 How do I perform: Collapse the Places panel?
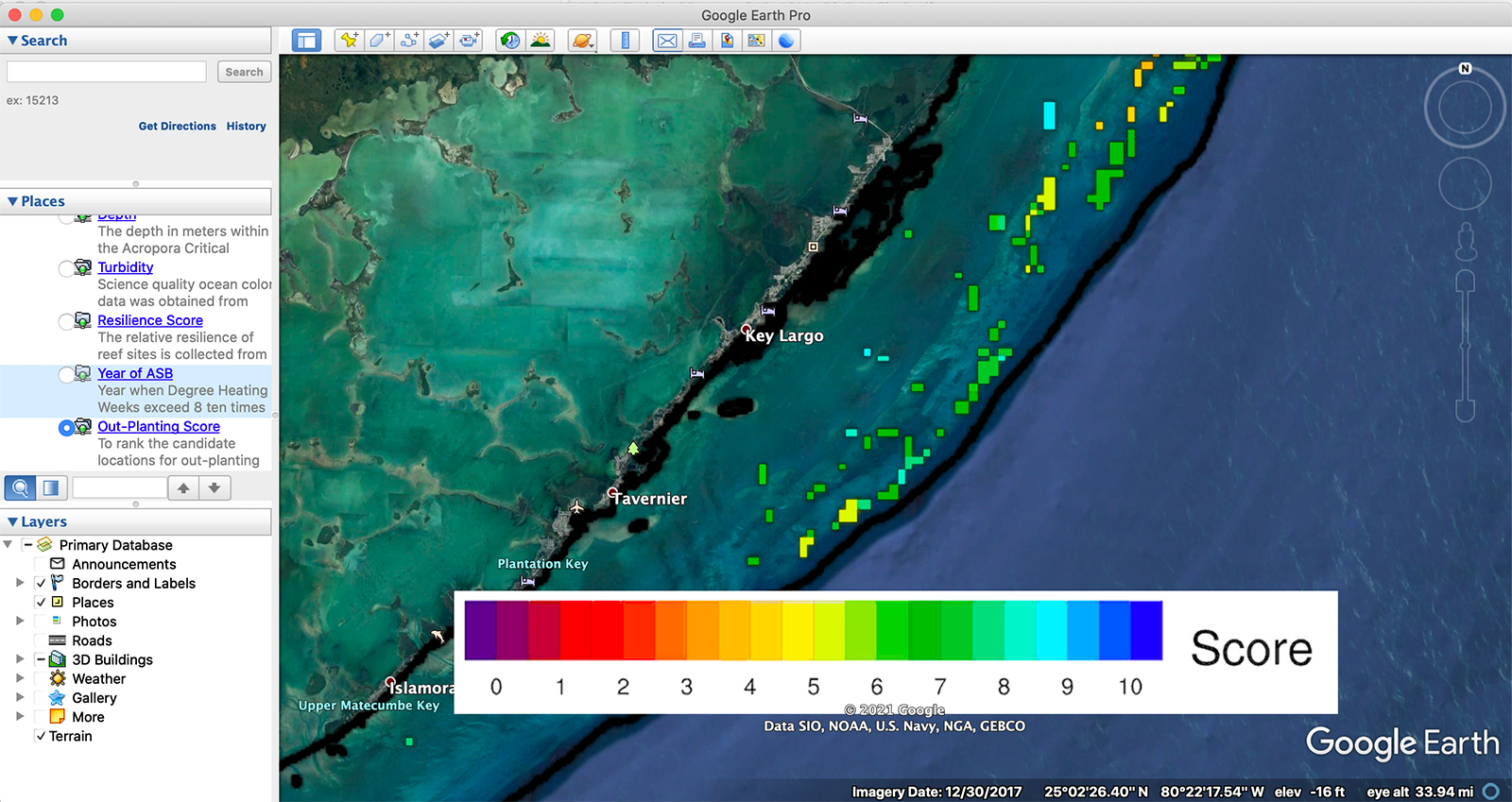click(x=12, y=201)
